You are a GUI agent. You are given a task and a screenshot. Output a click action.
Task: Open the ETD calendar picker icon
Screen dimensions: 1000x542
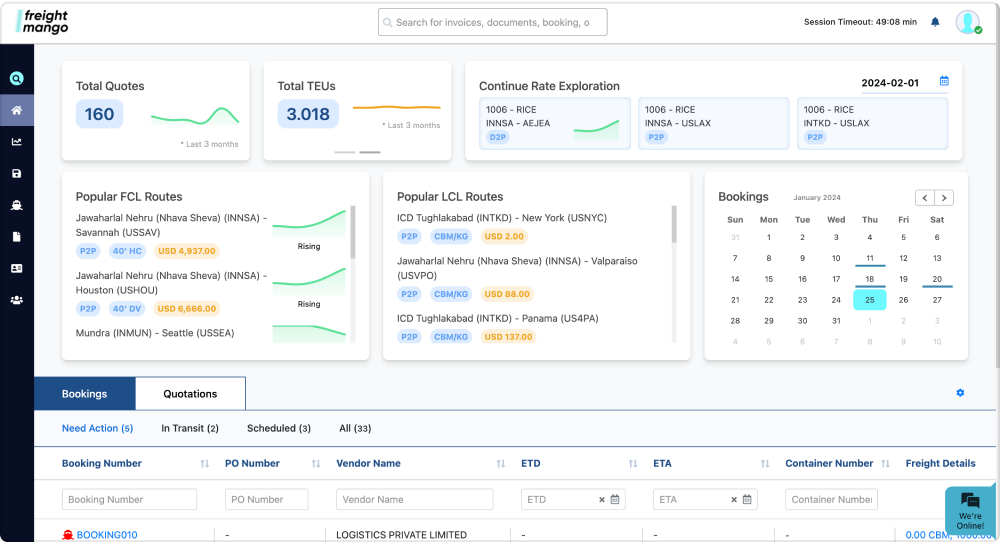[x=615, y=499]
